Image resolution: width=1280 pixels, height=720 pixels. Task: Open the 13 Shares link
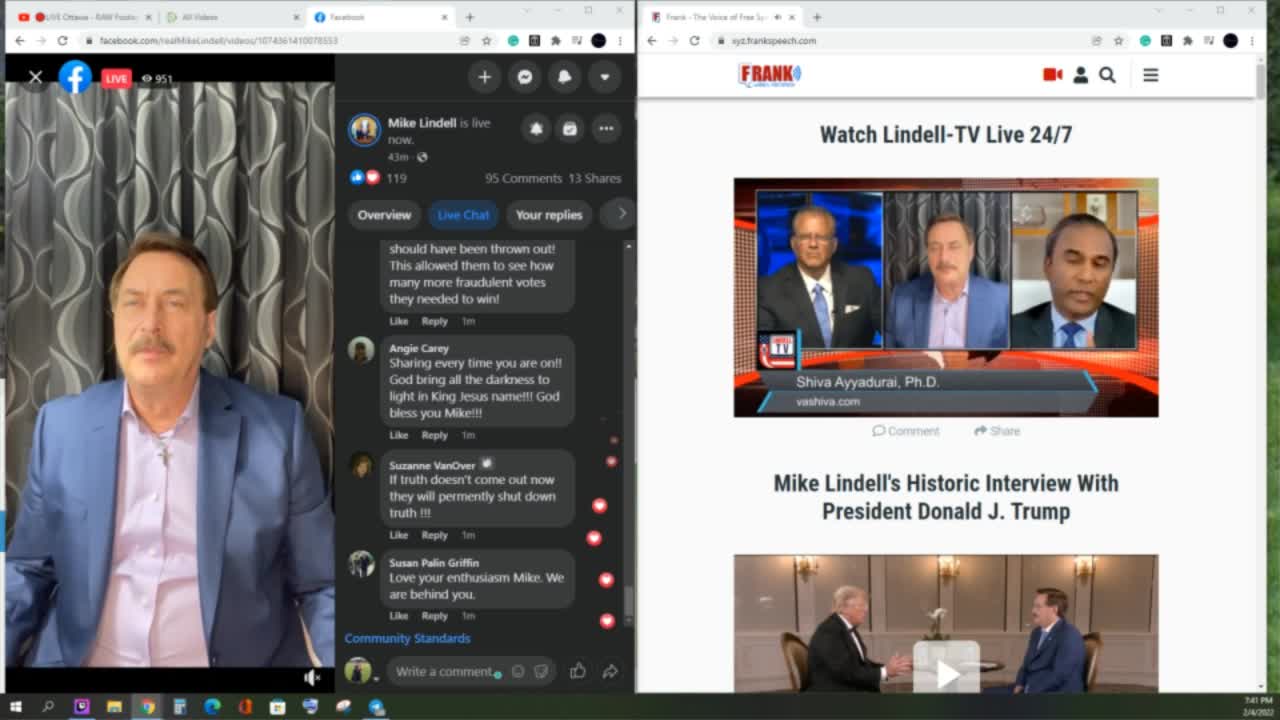click(x=595, y=178)
